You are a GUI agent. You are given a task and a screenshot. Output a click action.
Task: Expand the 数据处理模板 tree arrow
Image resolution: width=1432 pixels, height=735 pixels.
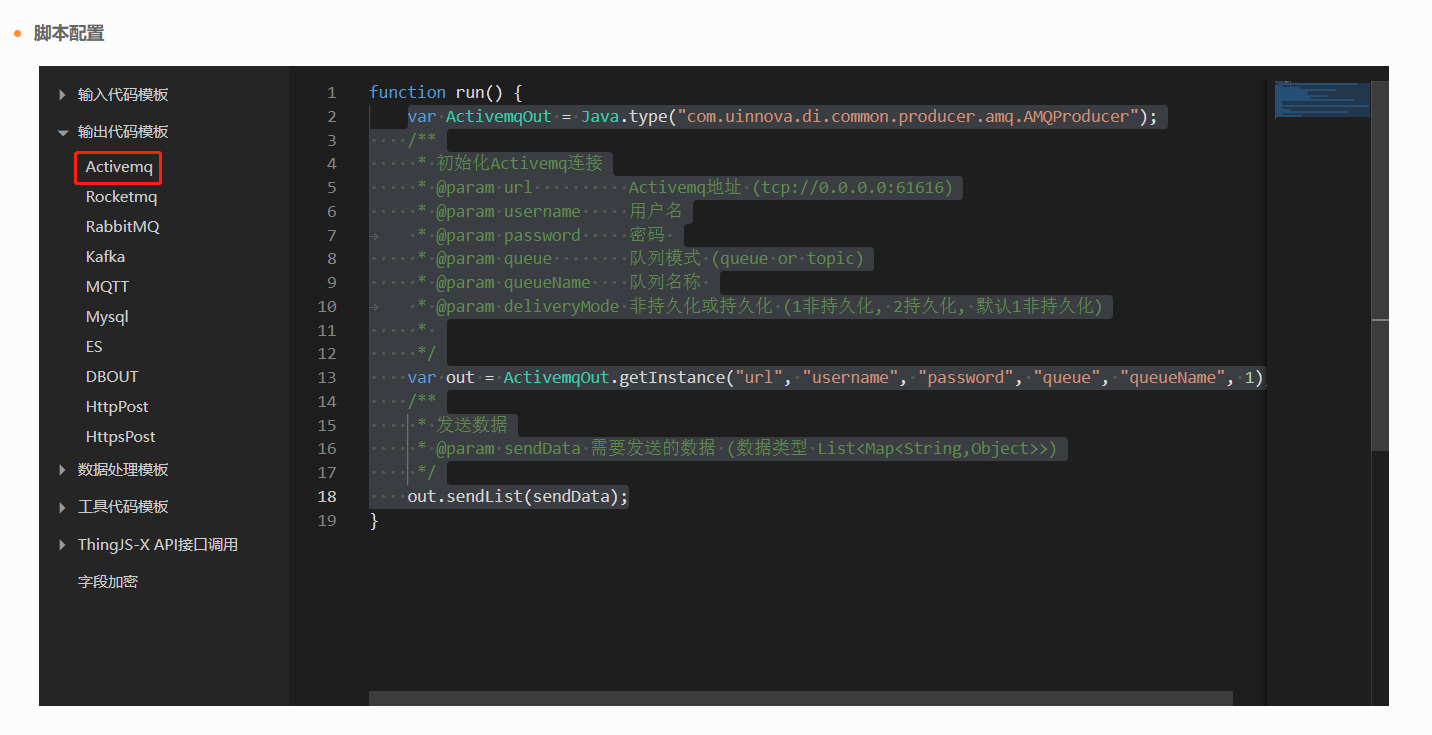62,470
